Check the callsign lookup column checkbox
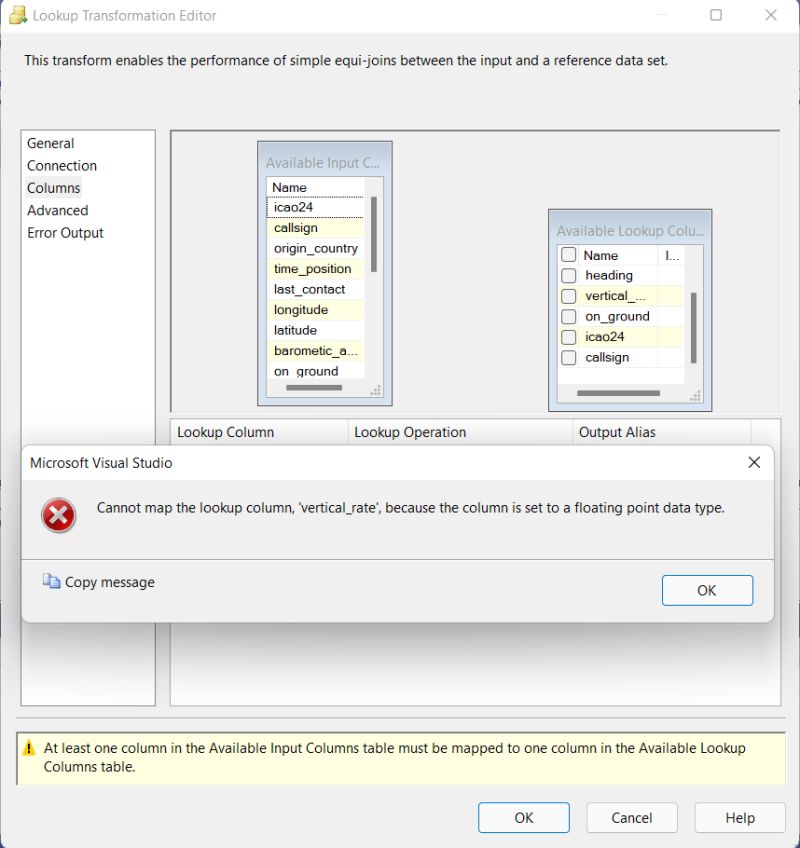 (569, 357)
